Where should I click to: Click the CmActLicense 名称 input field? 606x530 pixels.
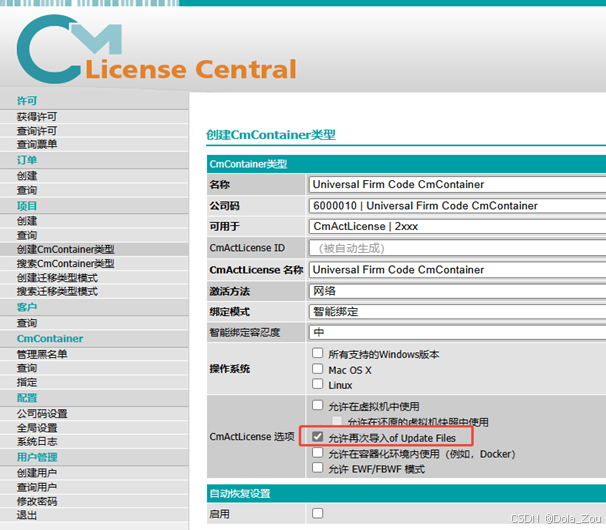pos(457,270)
